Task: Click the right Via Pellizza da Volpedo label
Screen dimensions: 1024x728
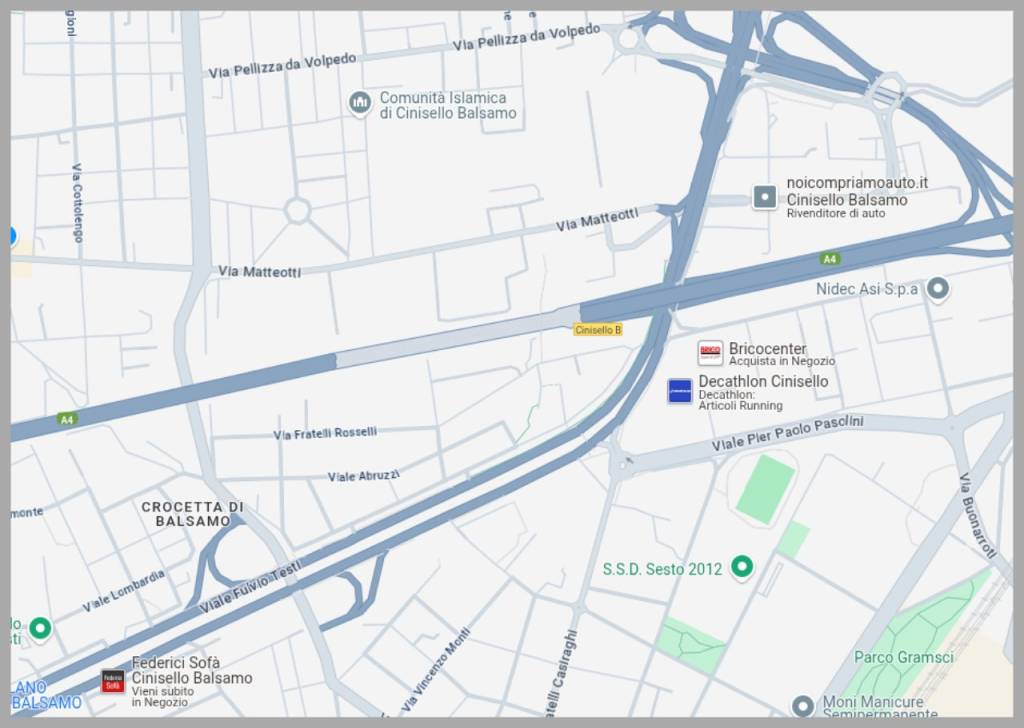Action: tap(526, 37)
